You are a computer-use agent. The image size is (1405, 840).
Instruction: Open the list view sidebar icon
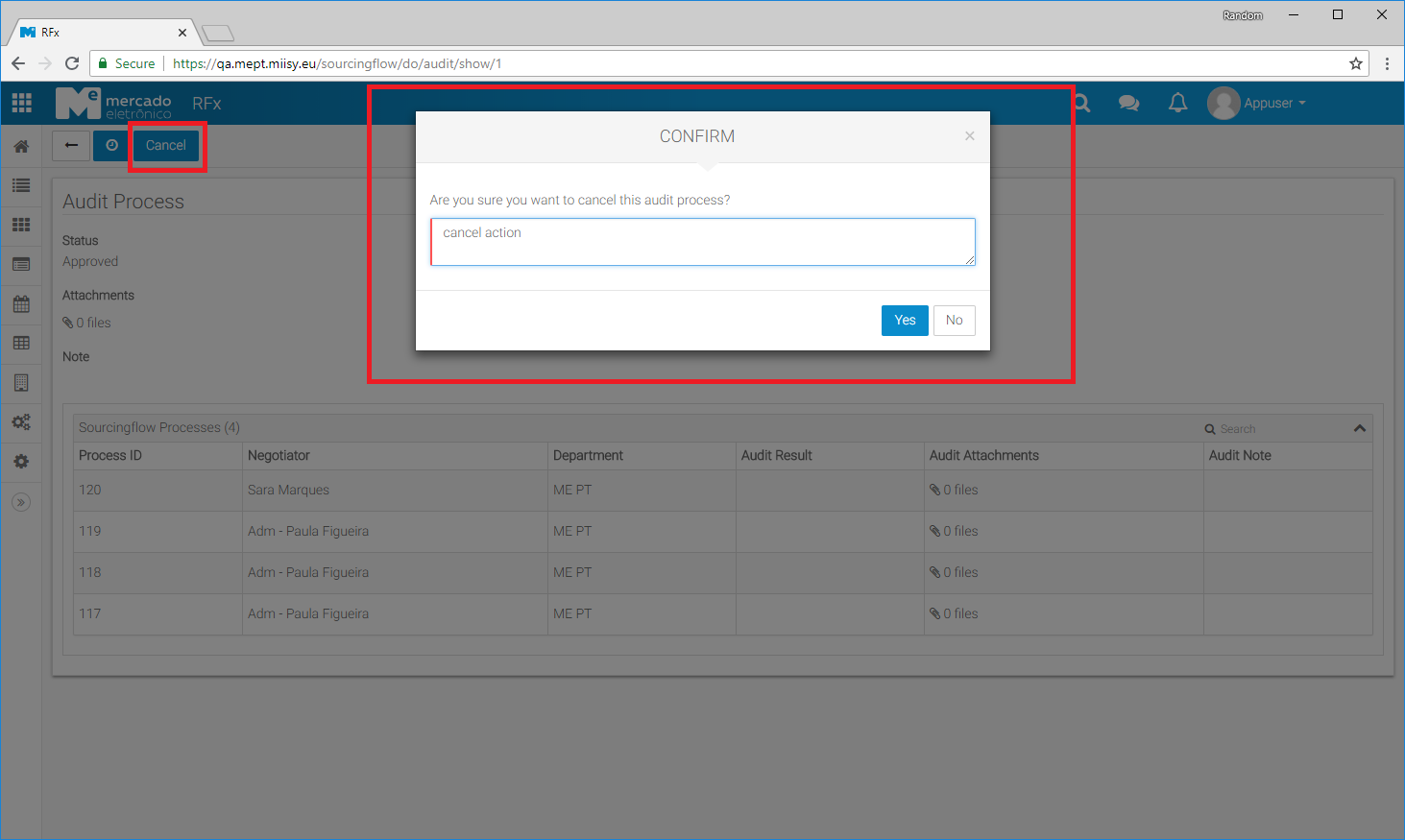coord(21,185)
